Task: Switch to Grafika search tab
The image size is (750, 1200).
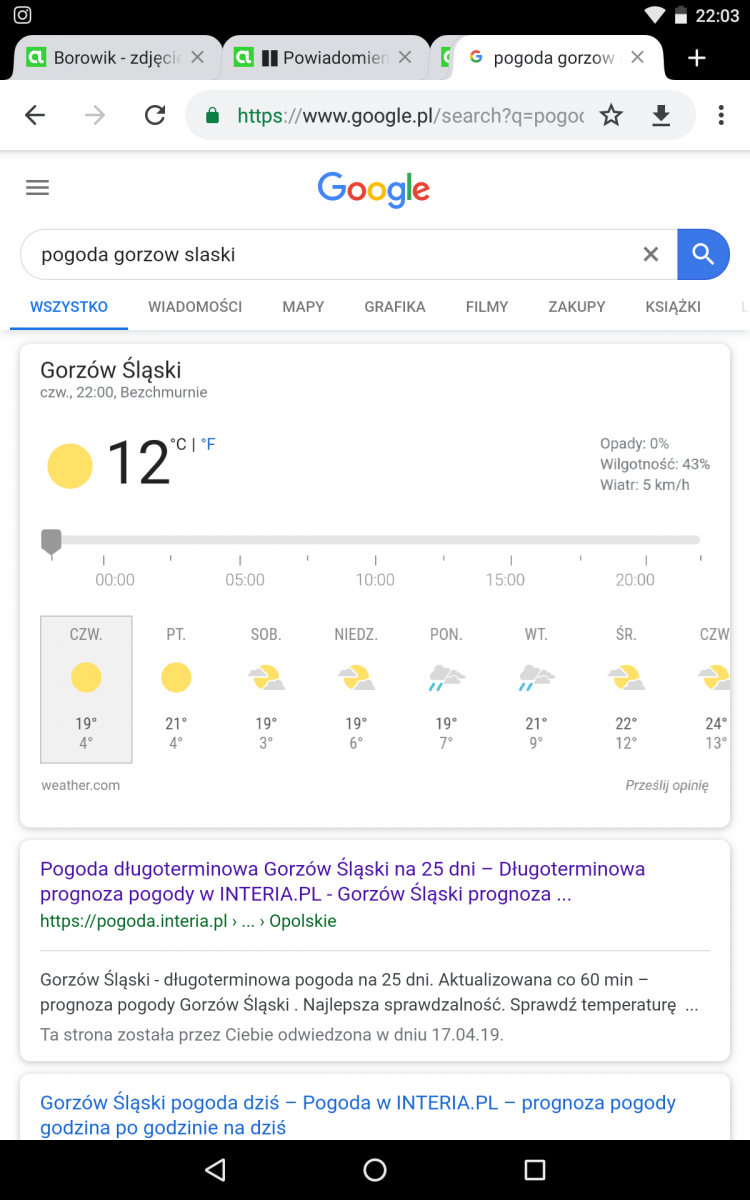Action: coord(395,307)
